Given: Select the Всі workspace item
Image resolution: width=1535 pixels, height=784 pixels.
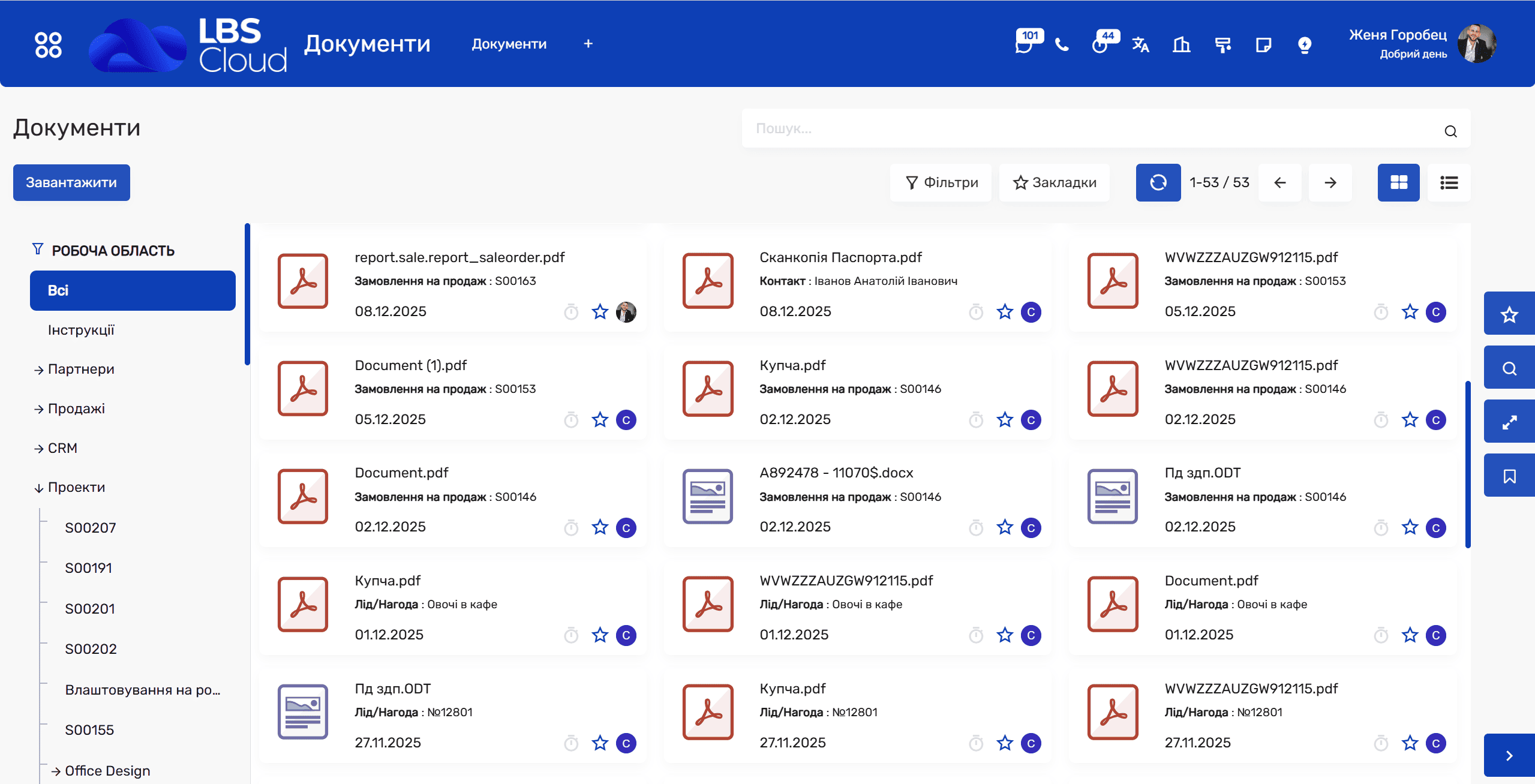Looking at the screenshot, I should coord(133,290).
